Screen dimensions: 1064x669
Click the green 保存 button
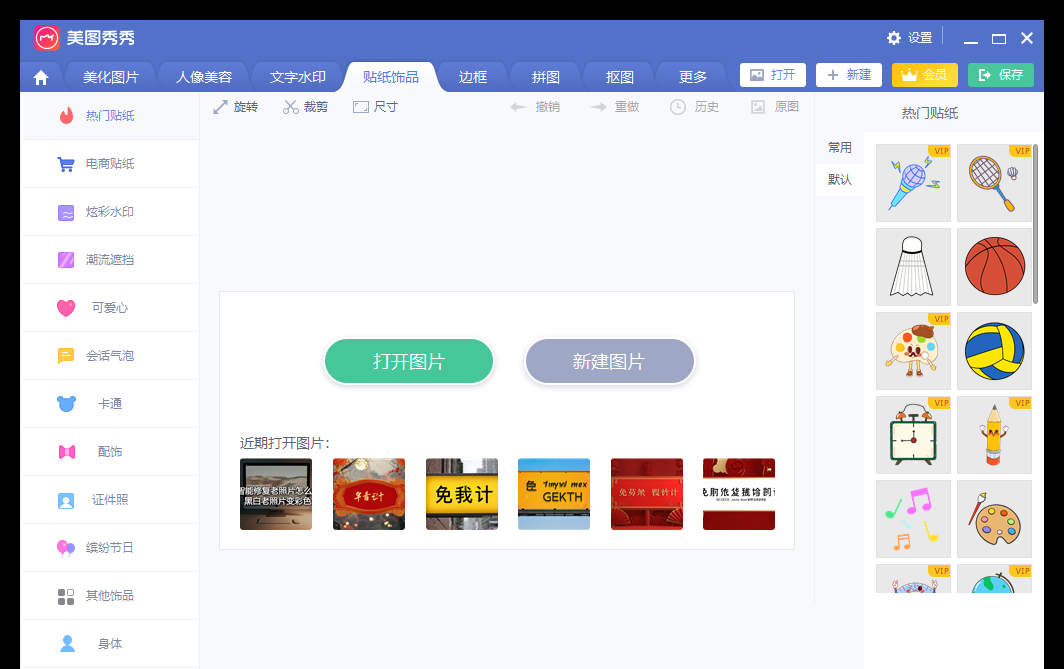[1001, 75]
